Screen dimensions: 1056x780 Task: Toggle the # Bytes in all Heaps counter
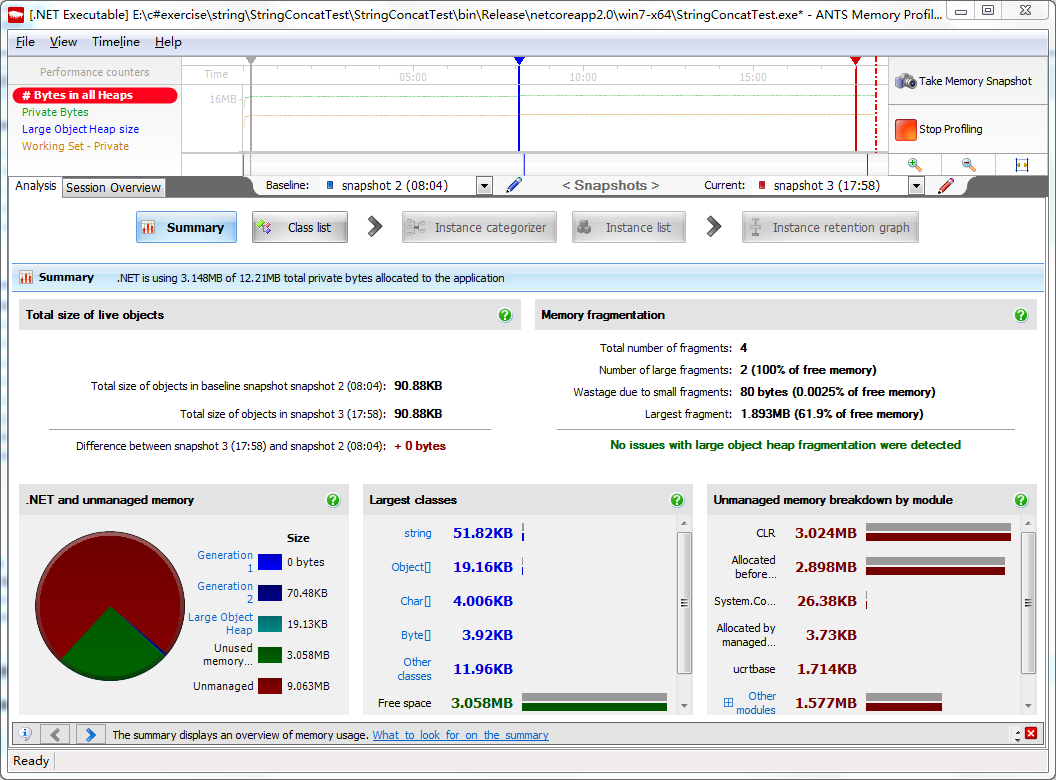click(95, 96)
